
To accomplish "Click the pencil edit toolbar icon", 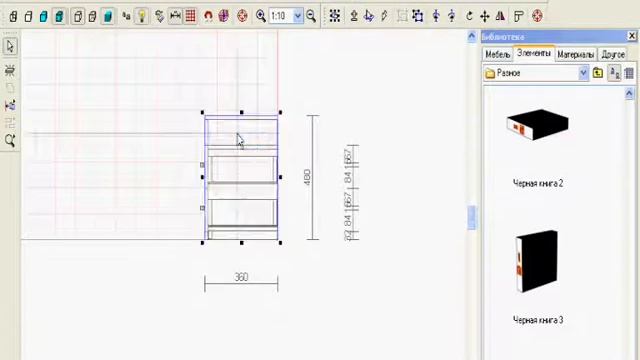I will (x=384, y=16).
